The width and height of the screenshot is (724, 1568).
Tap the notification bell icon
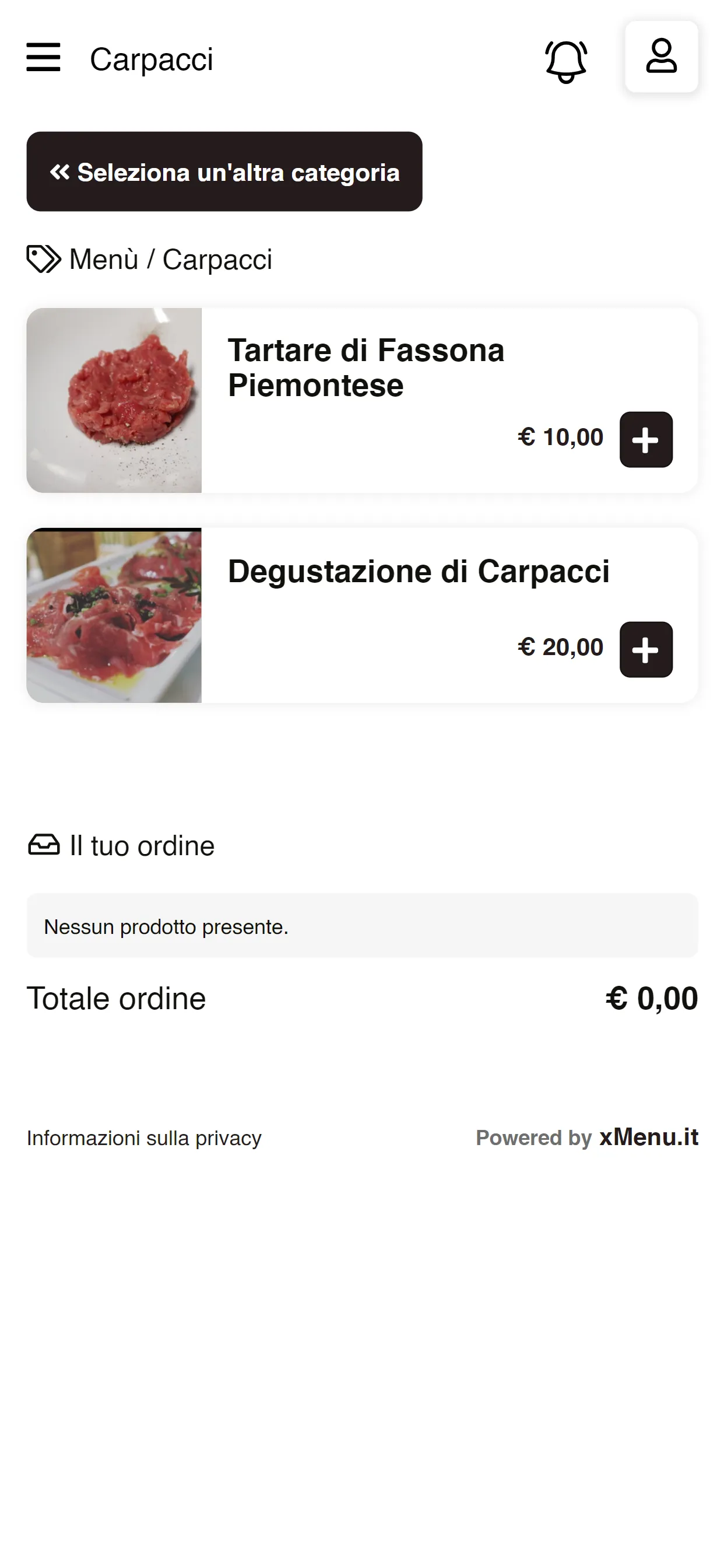pyautogui.click(x=566, y=61)
